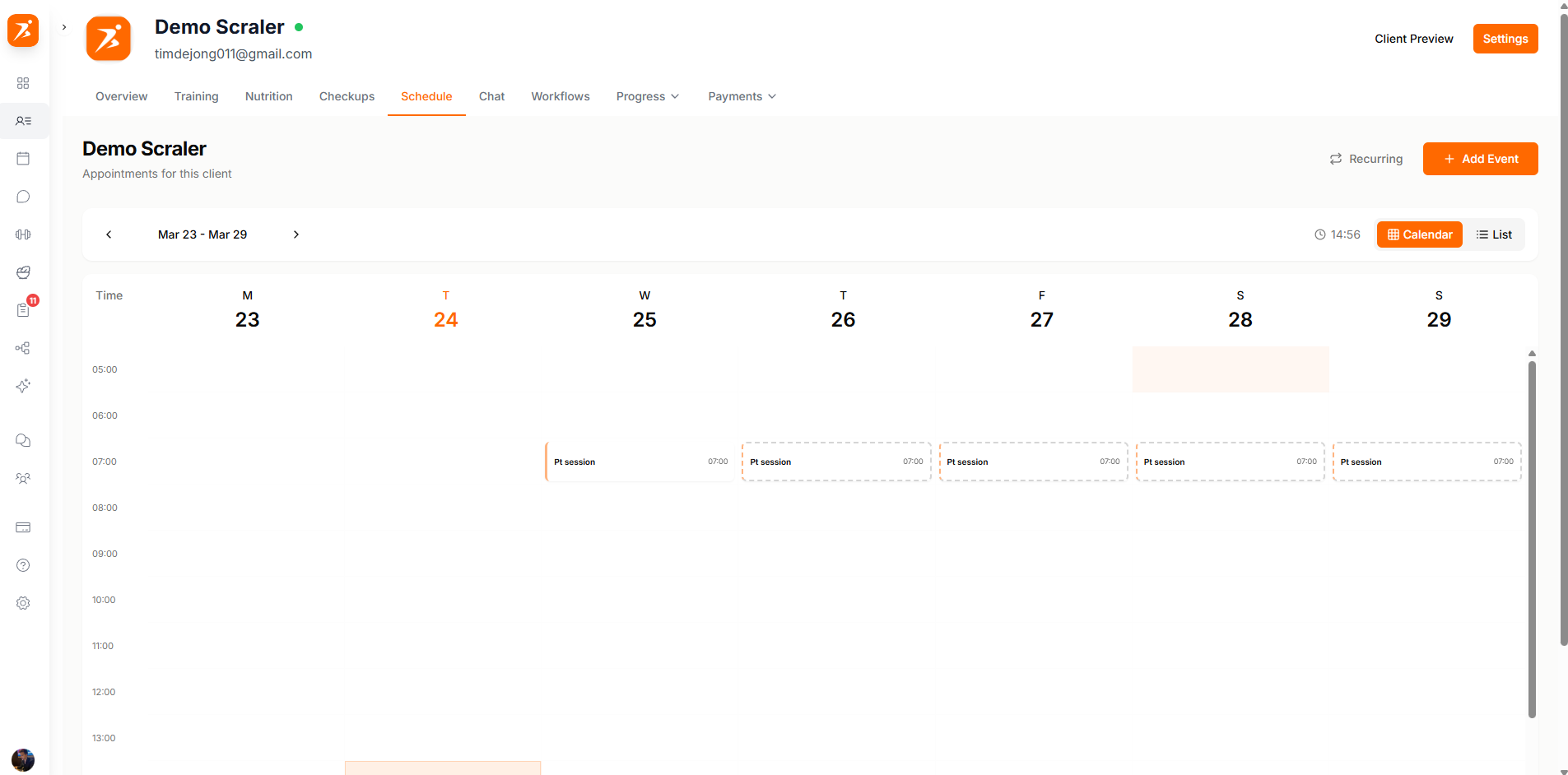
Task: Open the dashboard grid icon in sidebar
Action: pos(23,83)
